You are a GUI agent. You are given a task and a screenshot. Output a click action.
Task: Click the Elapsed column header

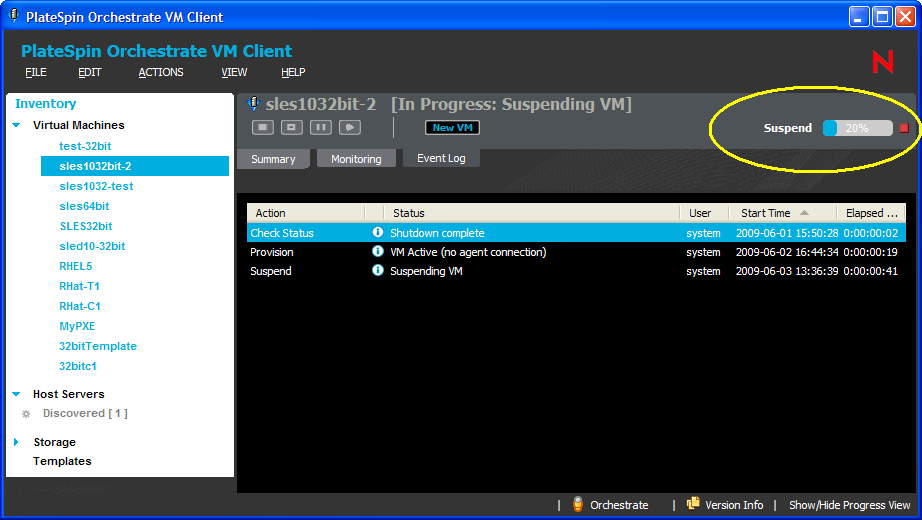(871, 213)
